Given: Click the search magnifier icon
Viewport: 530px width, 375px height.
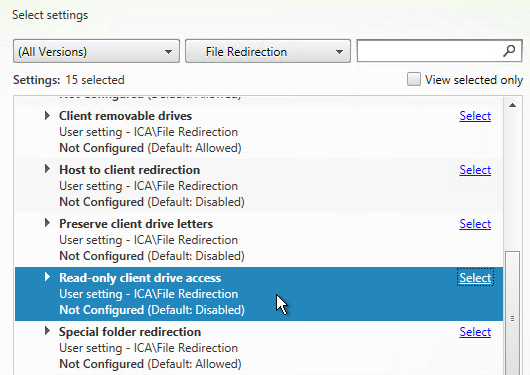Looking at the screenshot, I should pyautogui.click(x=509, y=51).
